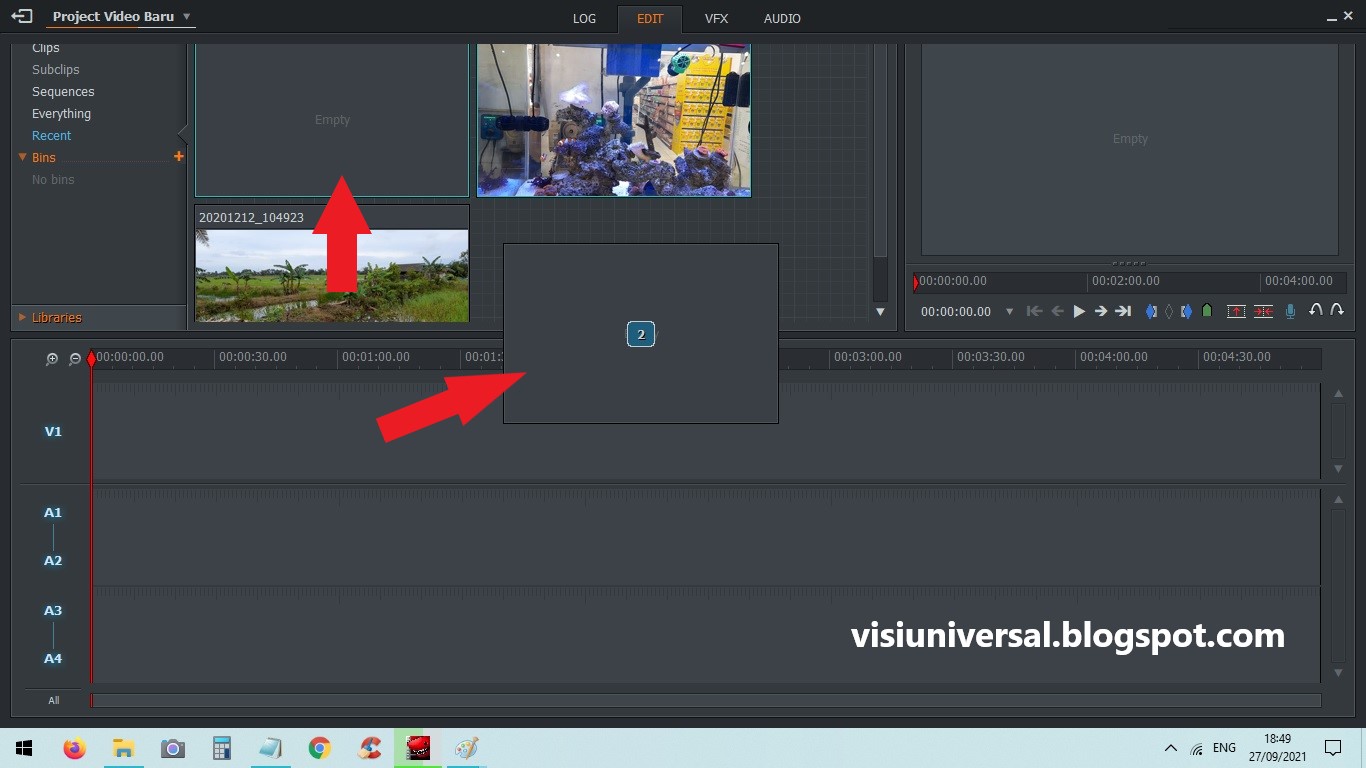The height and width of the screenshot is (768, 1366).
Task: Select the All tracks button
Action: pyautogui.click(x=51, y=700)
